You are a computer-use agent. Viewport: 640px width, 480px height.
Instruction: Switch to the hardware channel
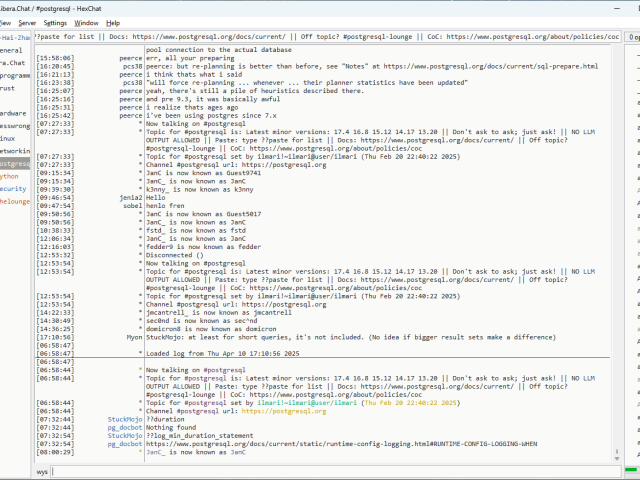[x=13, y=113]
